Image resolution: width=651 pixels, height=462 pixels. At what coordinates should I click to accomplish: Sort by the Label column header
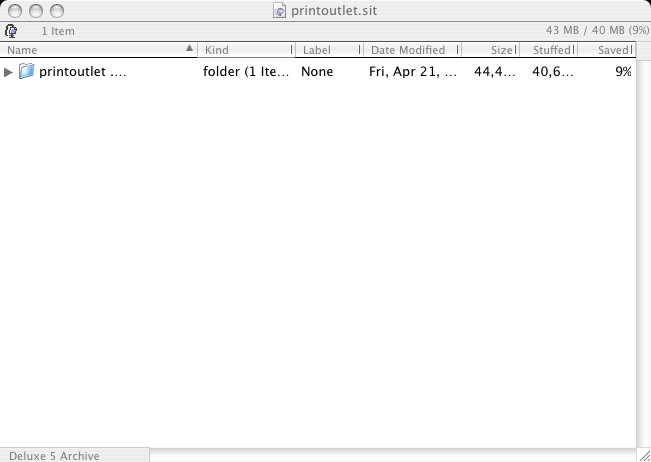click(329, 50)
